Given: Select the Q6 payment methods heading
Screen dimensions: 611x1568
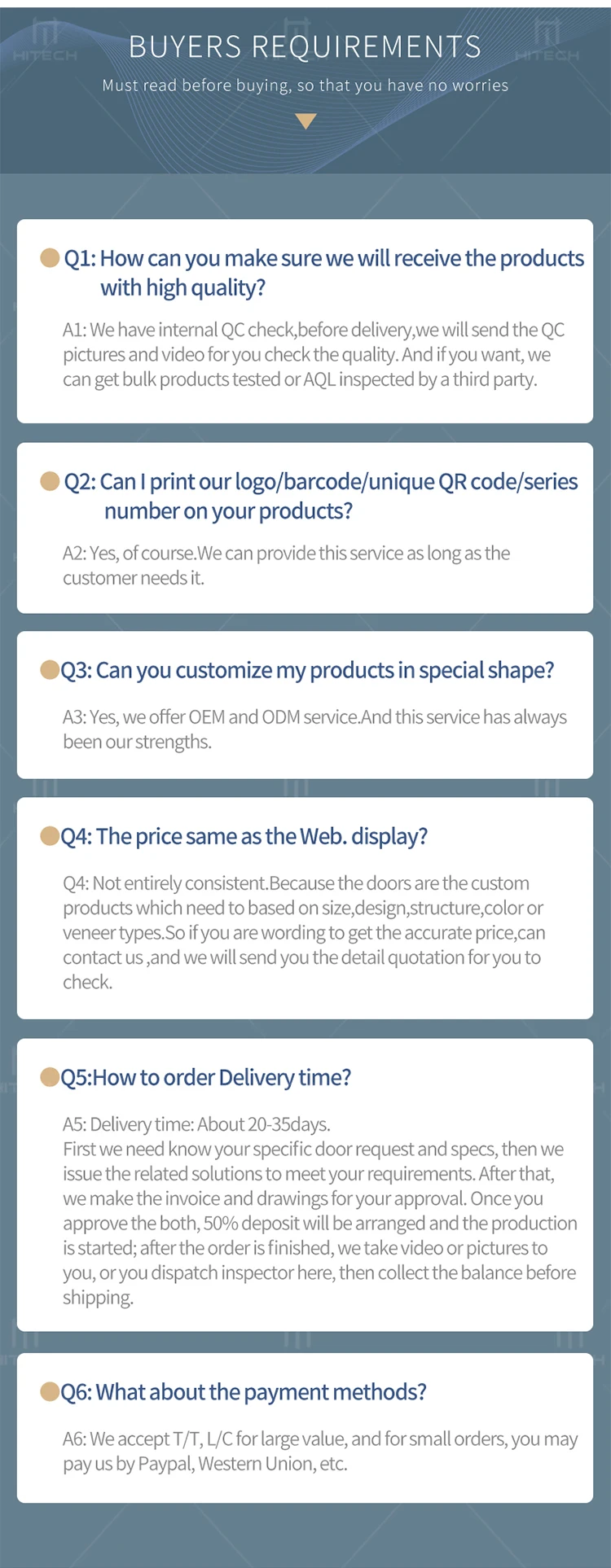Looking at the screenshot, I should click(244, 1391).
